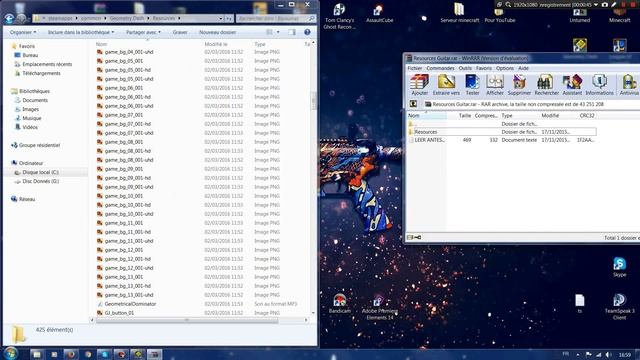Click the Windows Start button
Image resolution: width=640 pixels, height=360 pixels.
click(11, 353)
